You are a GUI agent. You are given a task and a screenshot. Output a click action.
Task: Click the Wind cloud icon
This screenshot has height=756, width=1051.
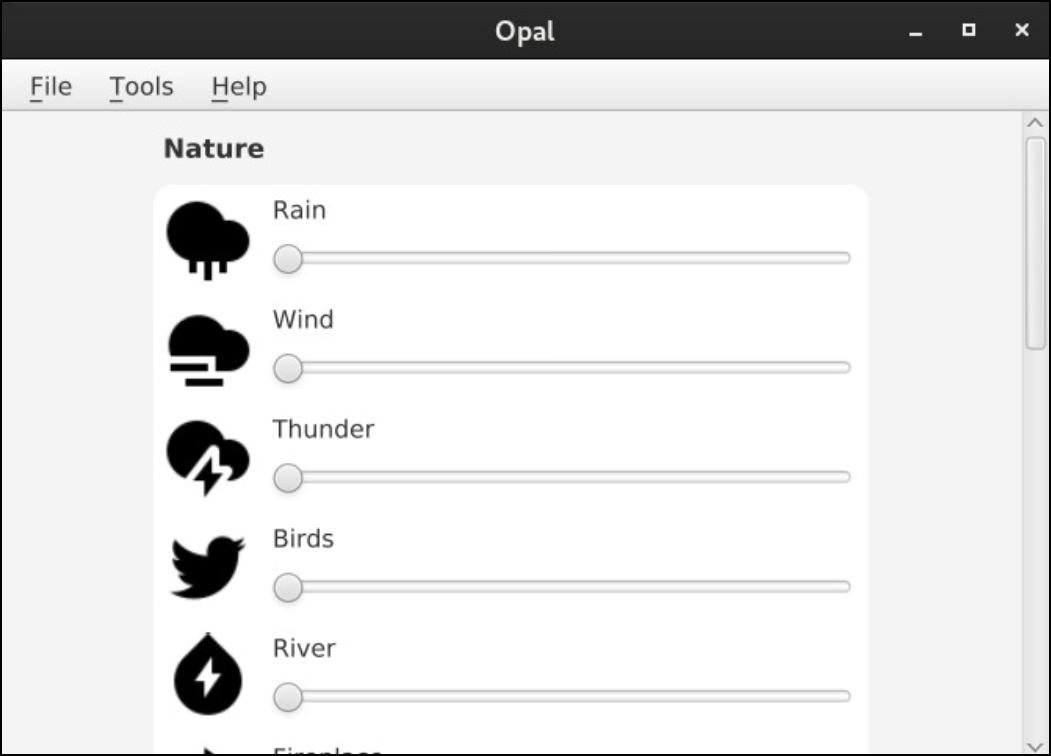[x=208, y=349]
